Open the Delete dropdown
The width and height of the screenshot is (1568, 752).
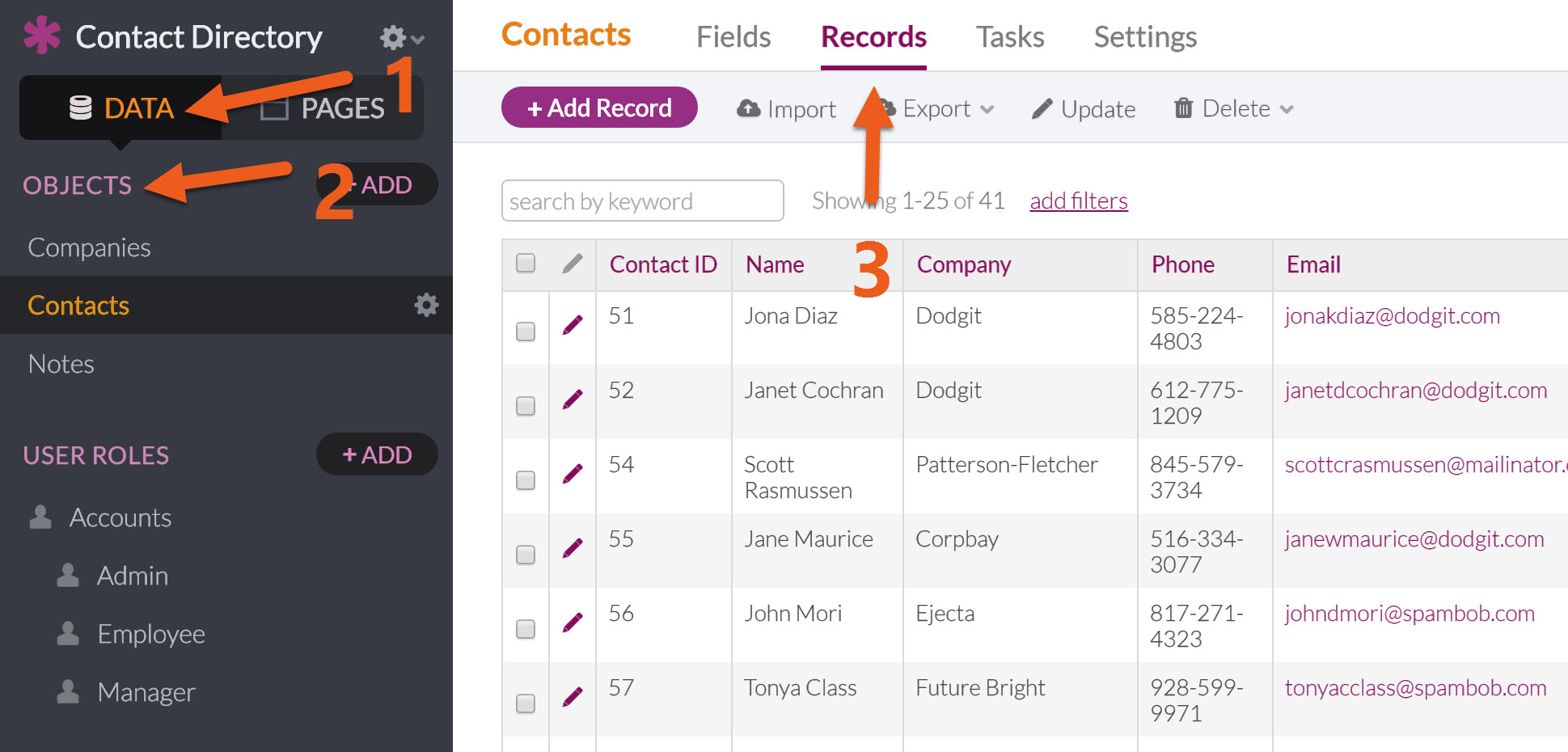1234,108
